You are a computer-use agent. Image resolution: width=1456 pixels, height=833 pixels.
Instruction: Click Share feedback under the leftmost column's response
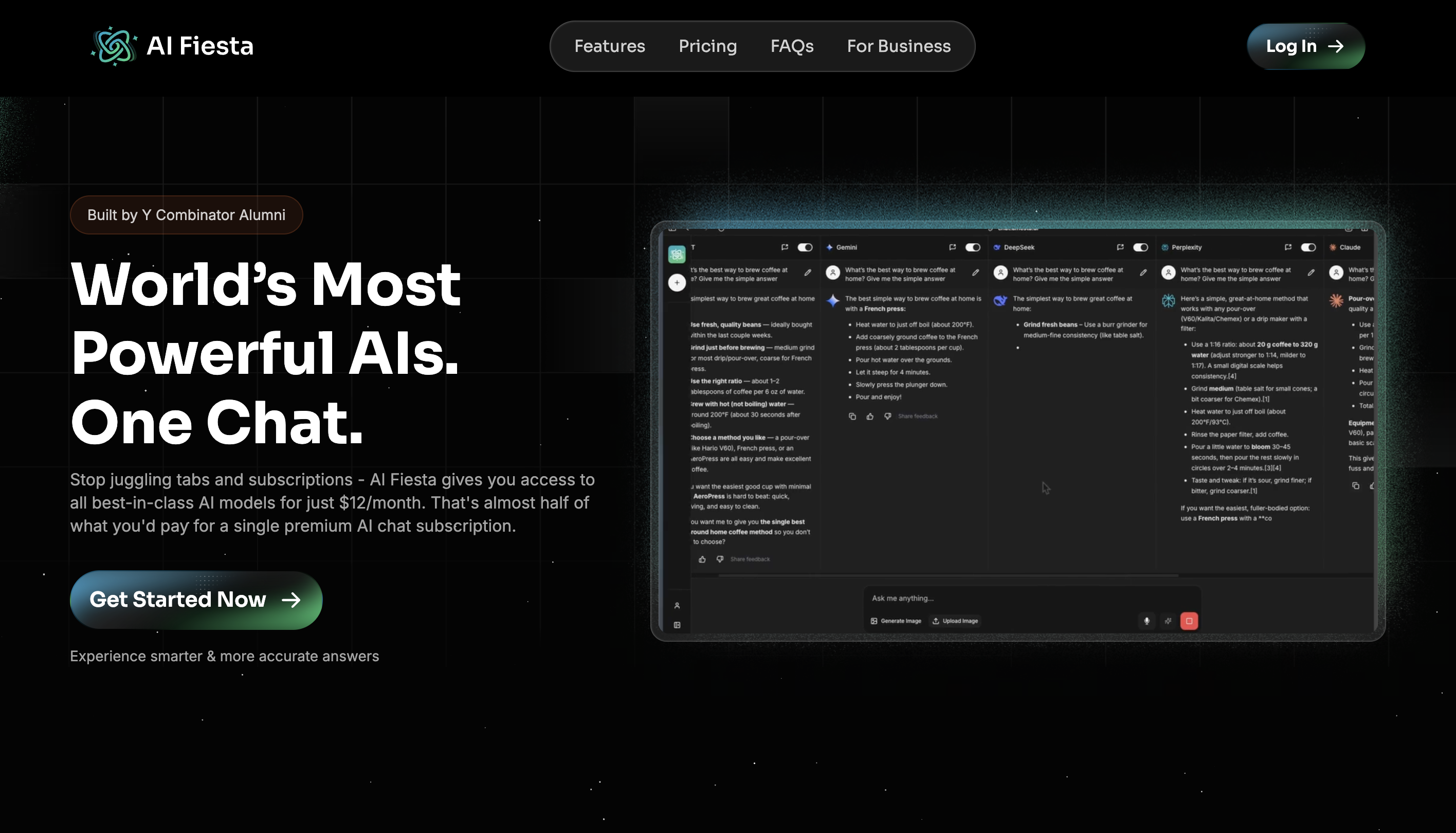point(750,559)
